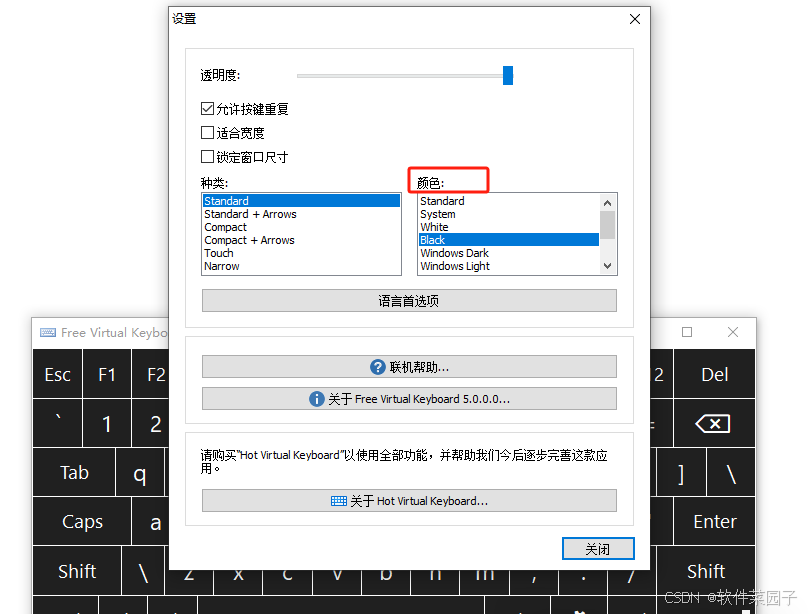
Task: Pick Standard in the 颜色 list
Action: tap(509, 201)
